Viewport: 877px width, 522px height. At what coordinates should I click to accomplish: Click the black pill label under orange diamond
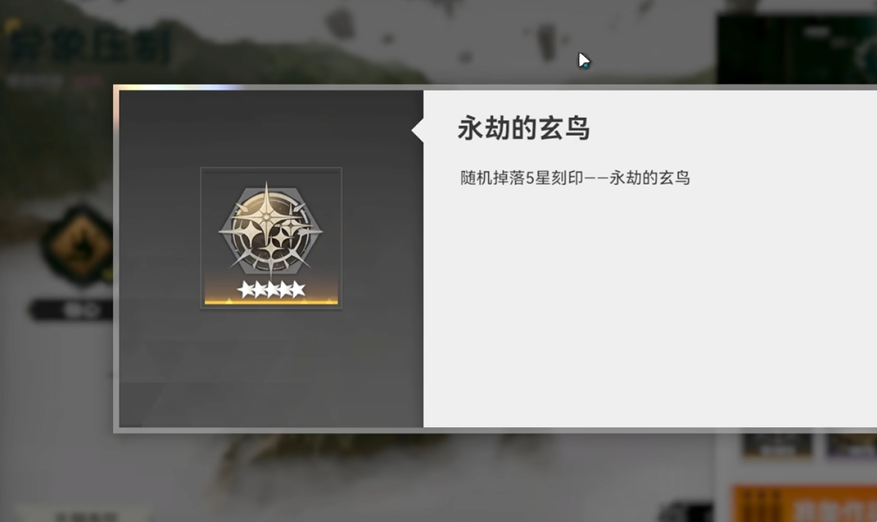[x=72, y=310]
